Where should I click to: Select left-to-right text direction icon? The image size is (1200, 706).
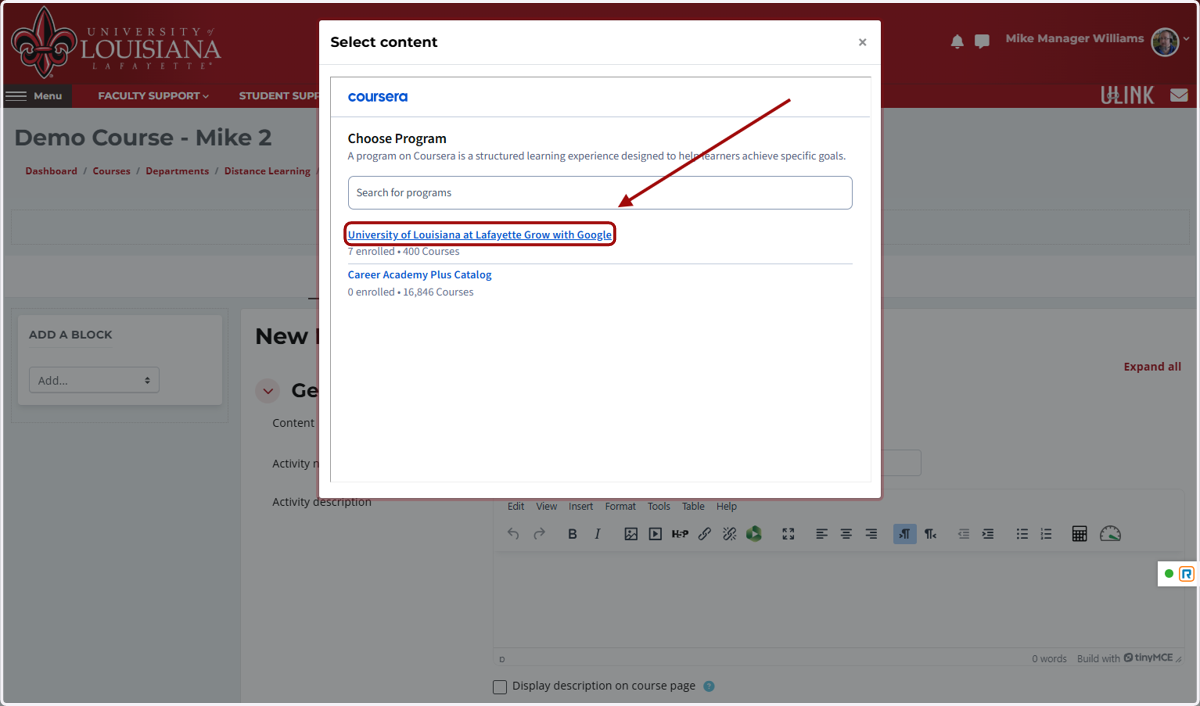coord(905,534)
